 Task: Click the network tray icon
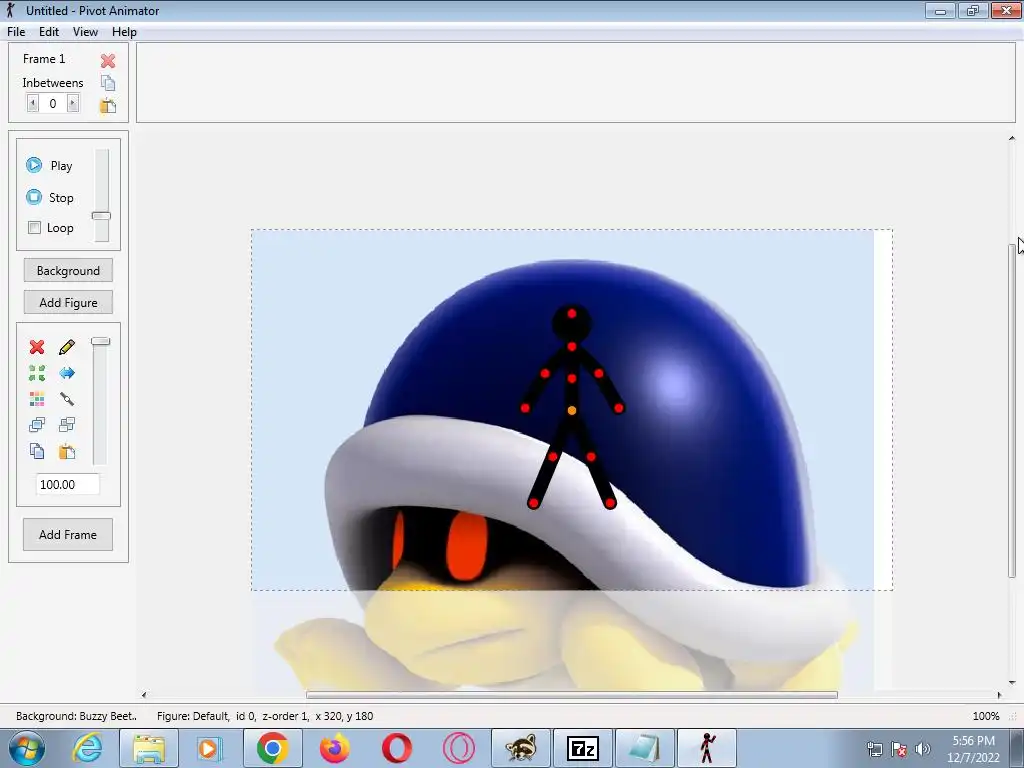[x=874, y=749]
